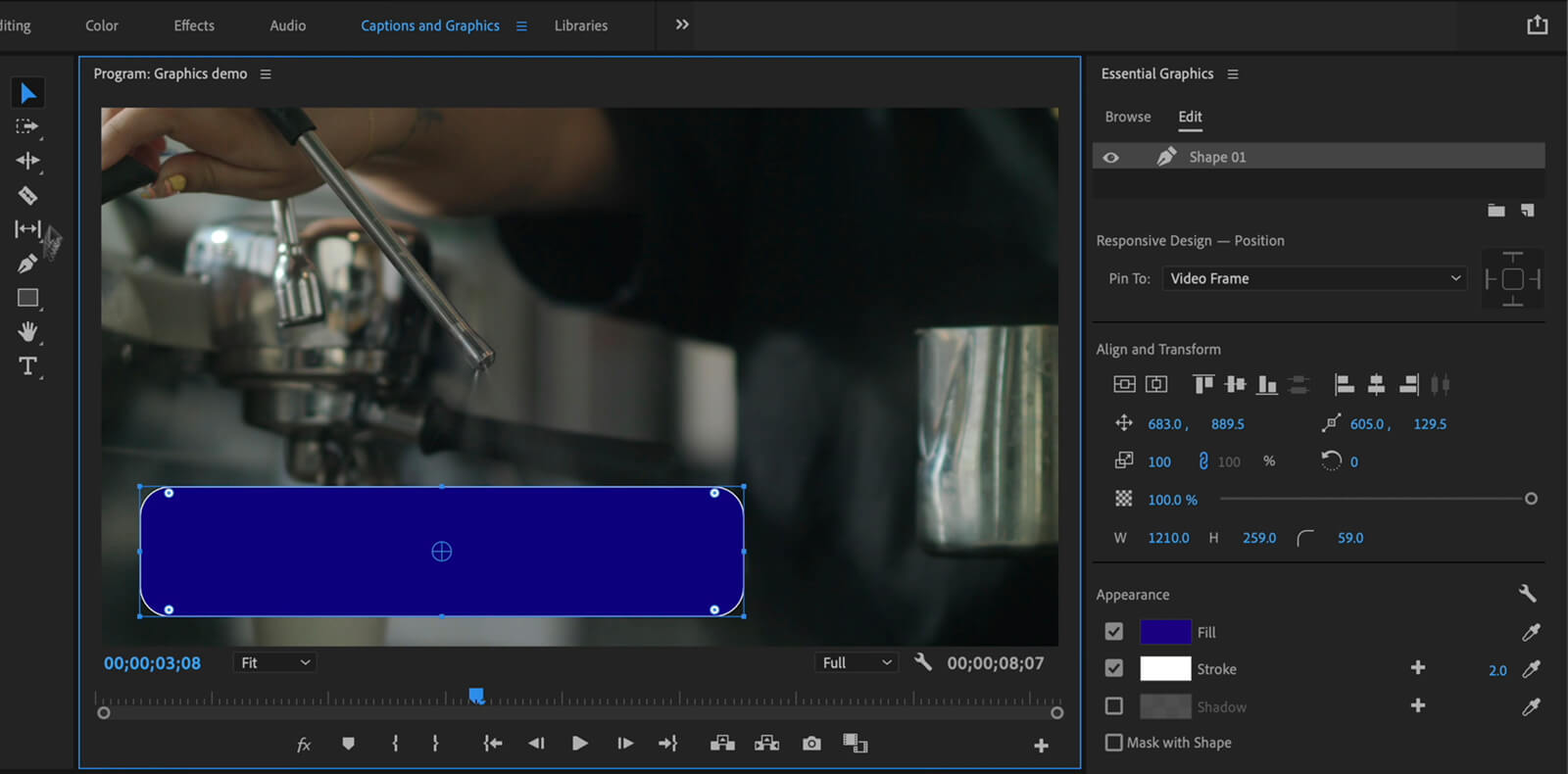
Task: Open the Pin To Video Frame dropdown
Action: [1314, 278]
